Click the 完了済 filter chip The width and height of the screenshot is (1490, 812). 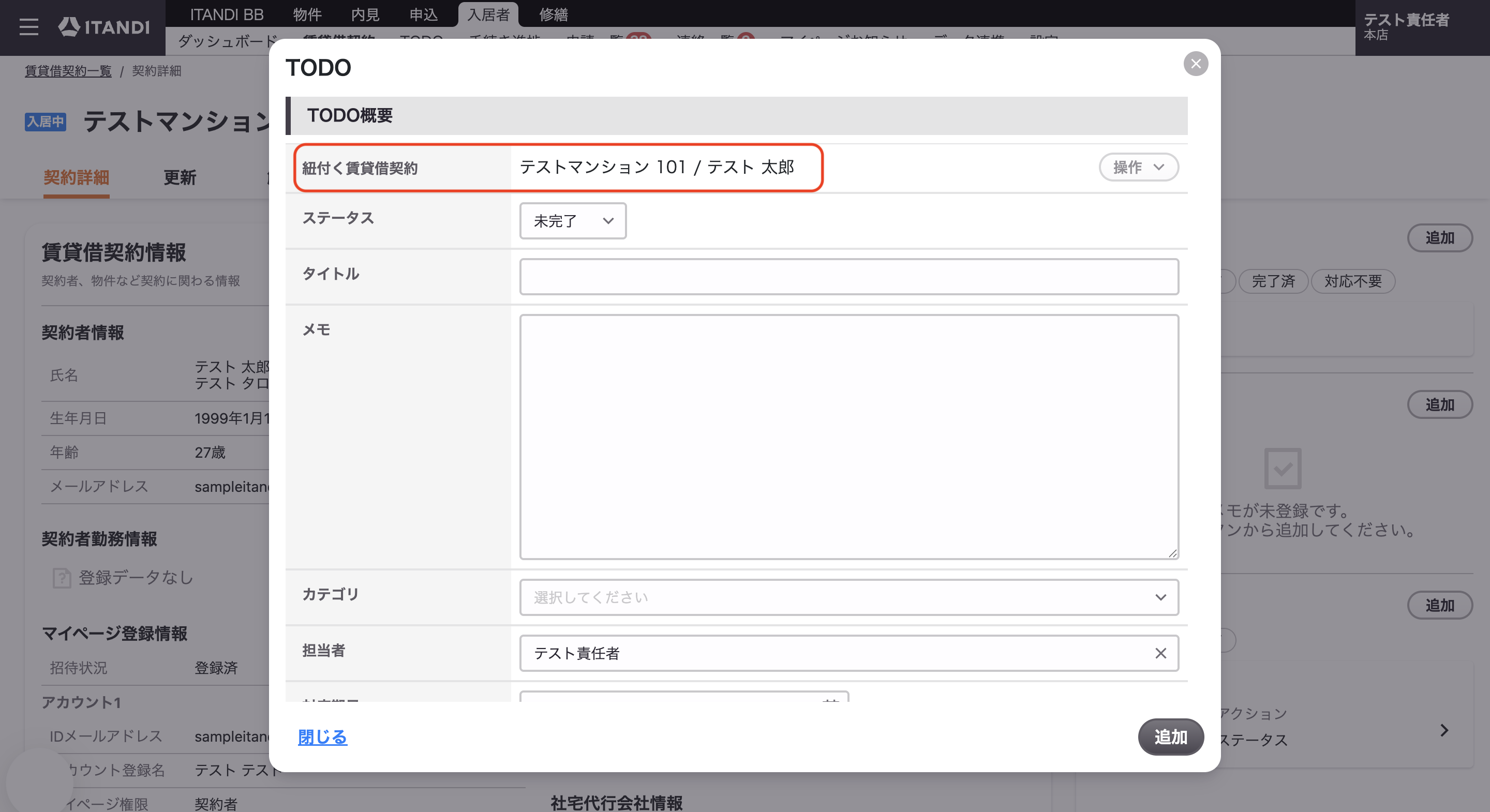pos(1273,281)
